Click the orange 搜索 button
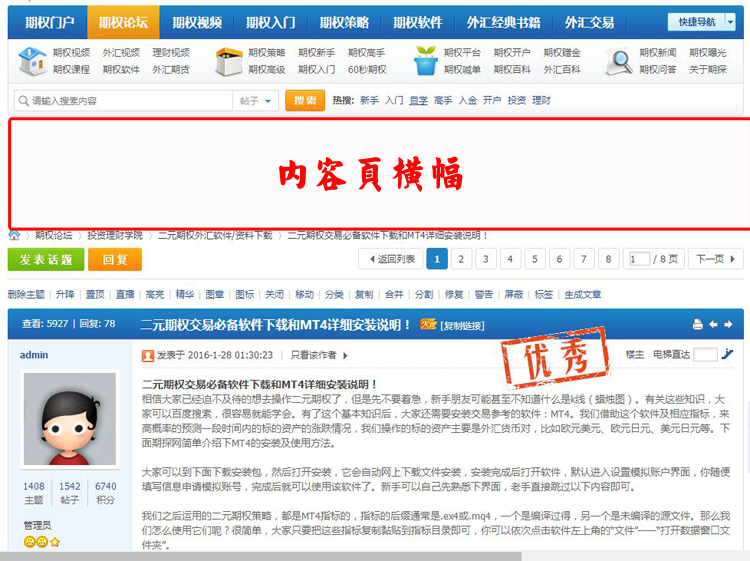Viewport: 750px width, 561px height. click(x=305, y=100)
